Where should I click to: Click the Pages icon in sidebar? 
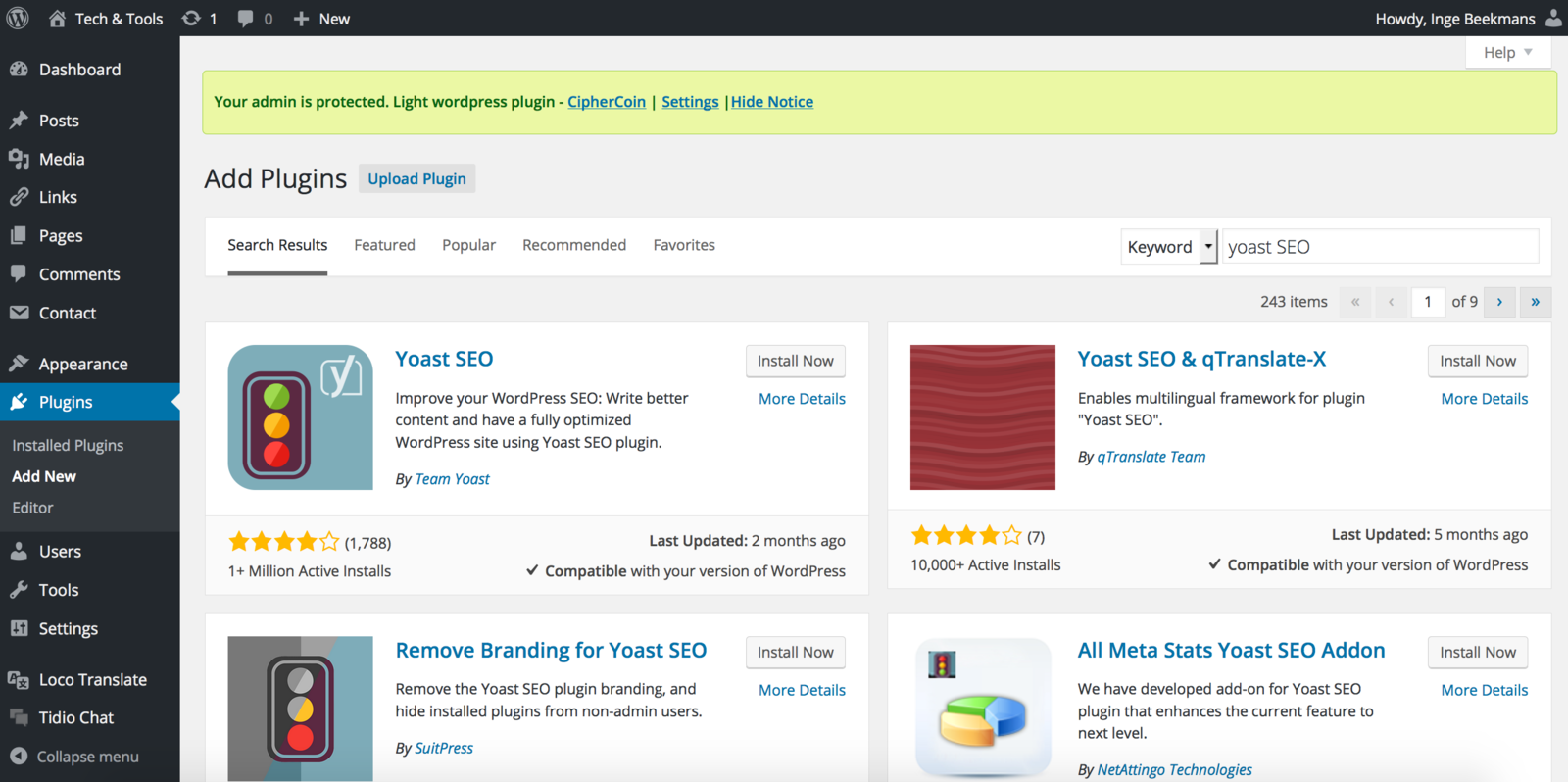click(19, 235)
